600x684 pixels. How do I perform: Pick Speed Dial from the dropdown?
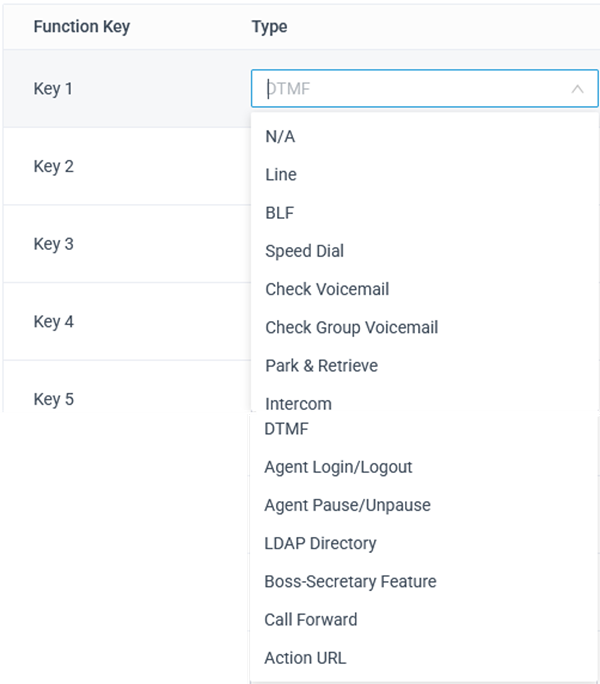point(305,251)
